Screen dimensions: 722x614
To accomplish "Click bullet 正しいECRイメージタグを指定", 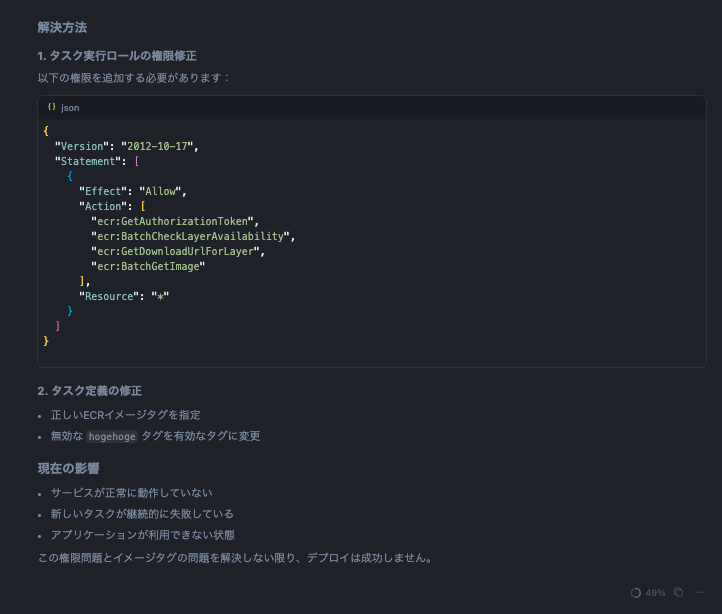I will [x=126, y=415].
